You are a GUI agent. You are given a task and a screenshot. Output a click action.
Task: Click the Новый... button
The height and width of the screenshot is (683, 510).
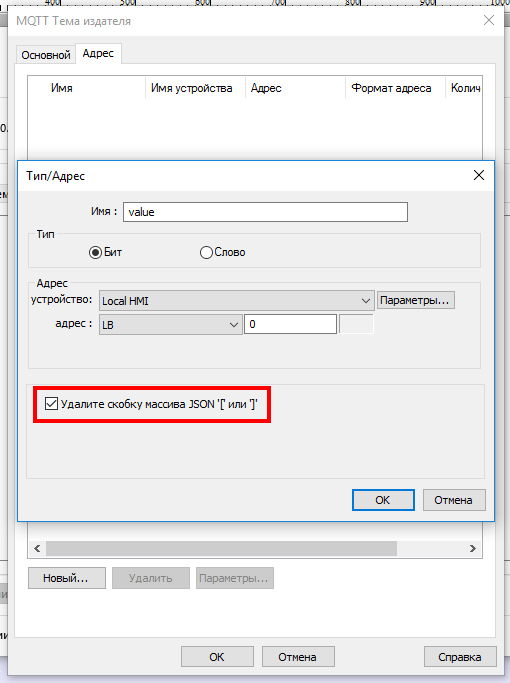tap(67, 578)
